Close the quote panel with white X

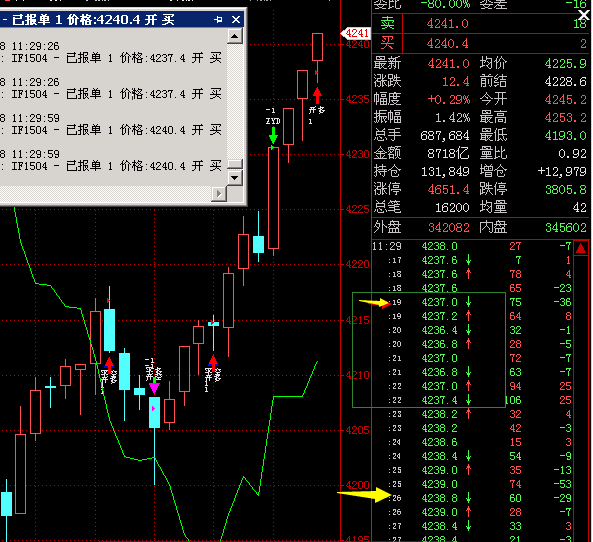(584, 15)
